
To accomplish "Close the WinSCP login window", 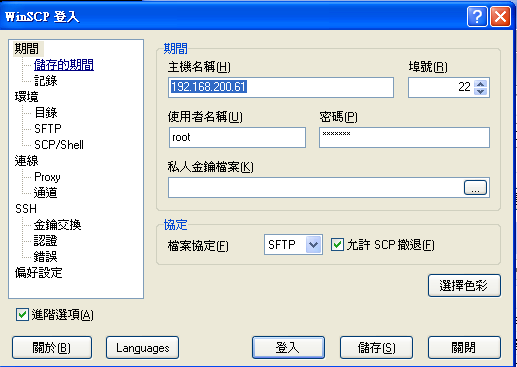I will pyautogui.click(x=500, y=16).
